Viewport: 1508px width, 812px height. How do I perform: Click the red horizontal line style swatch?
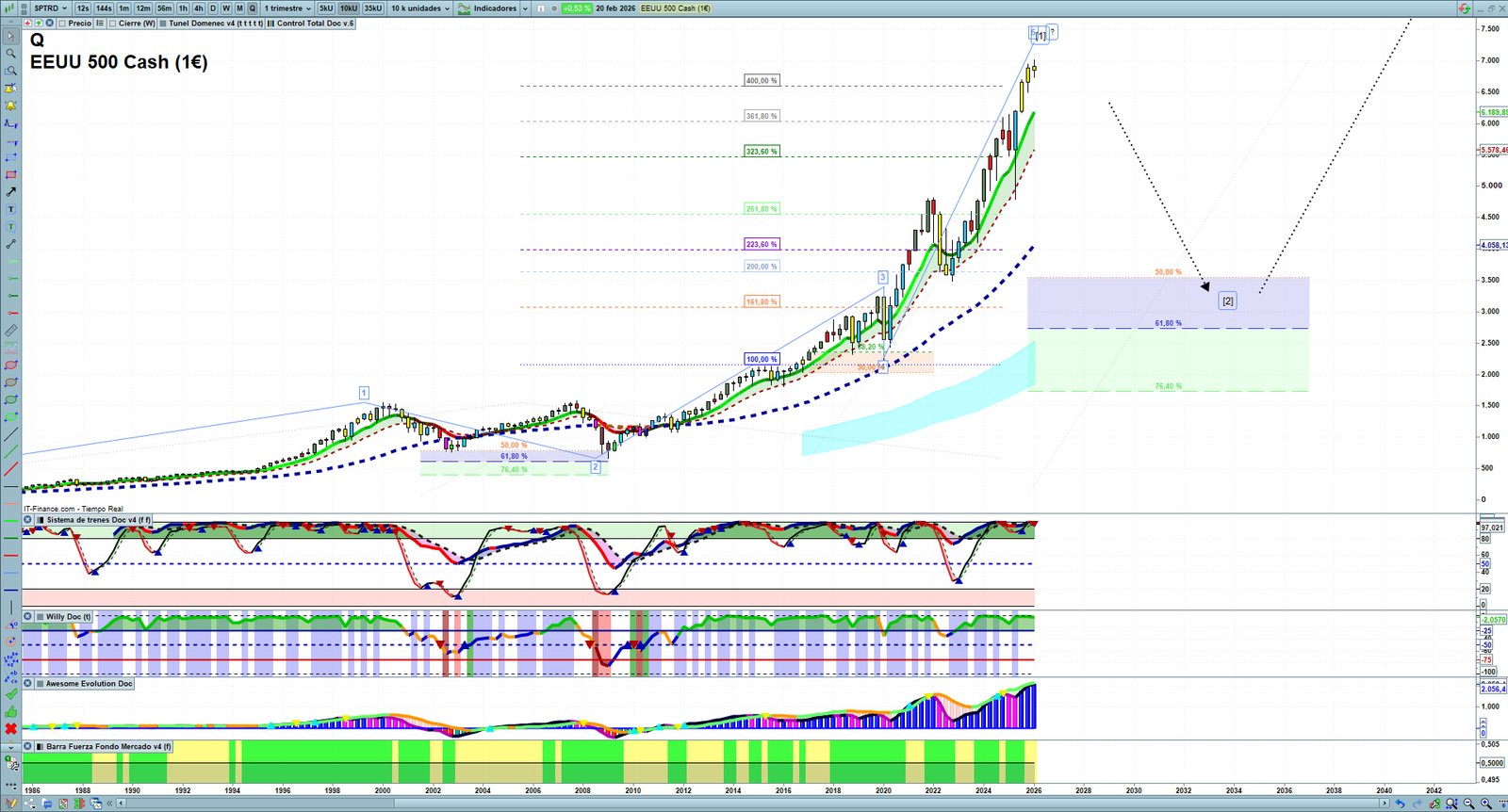click(11, 556)
